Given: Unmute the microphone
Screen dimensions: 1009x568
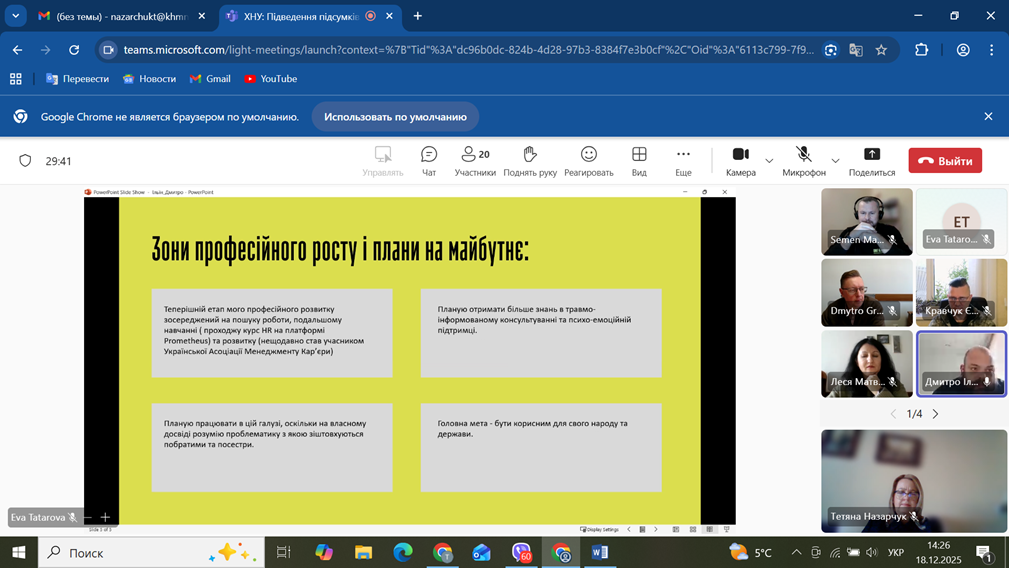Looking at the screenshot, I should coord(803,160).
